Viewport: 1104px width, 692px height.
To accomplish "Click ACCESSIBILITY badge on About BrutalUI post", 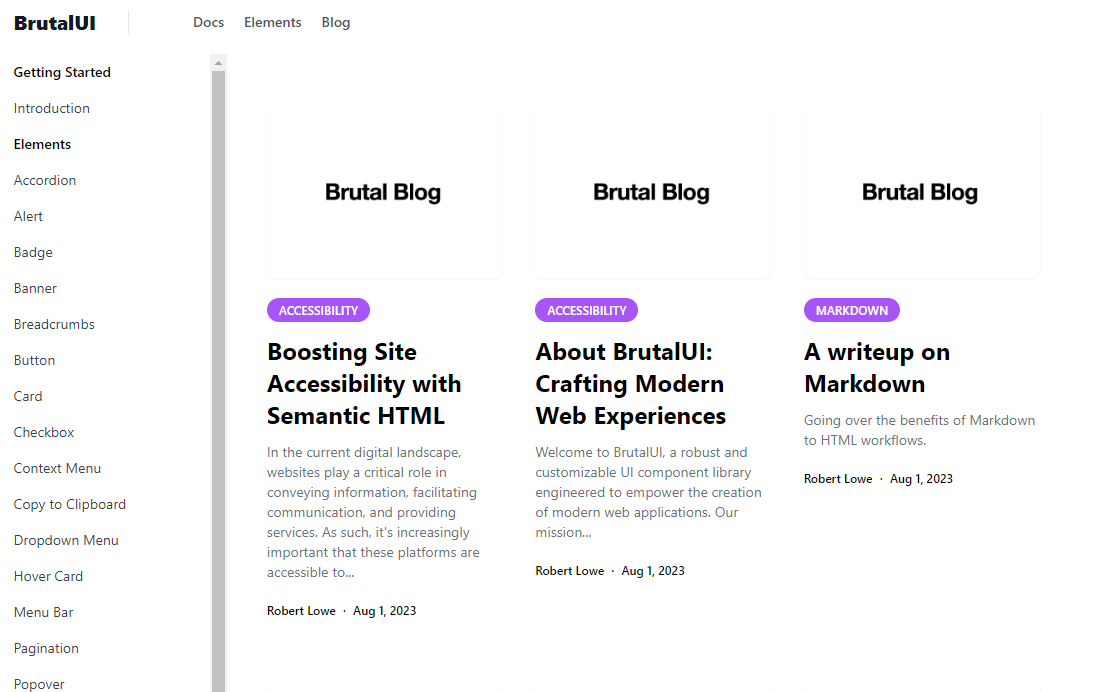I will (586, 310).
